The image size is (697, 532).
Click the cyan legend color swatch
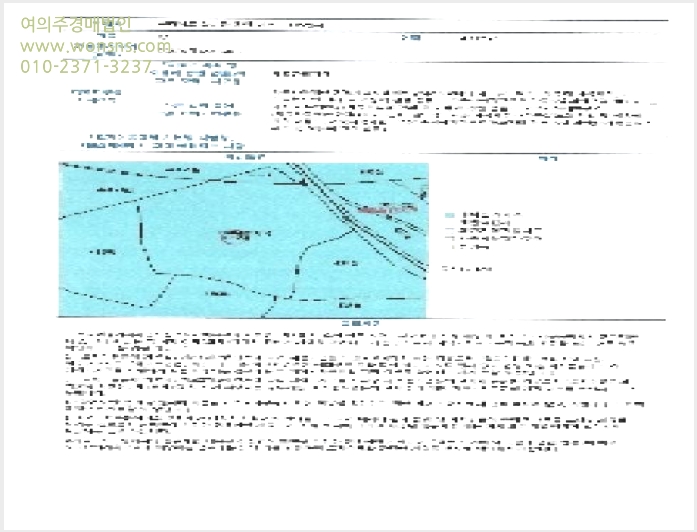[x=450, y=216]
